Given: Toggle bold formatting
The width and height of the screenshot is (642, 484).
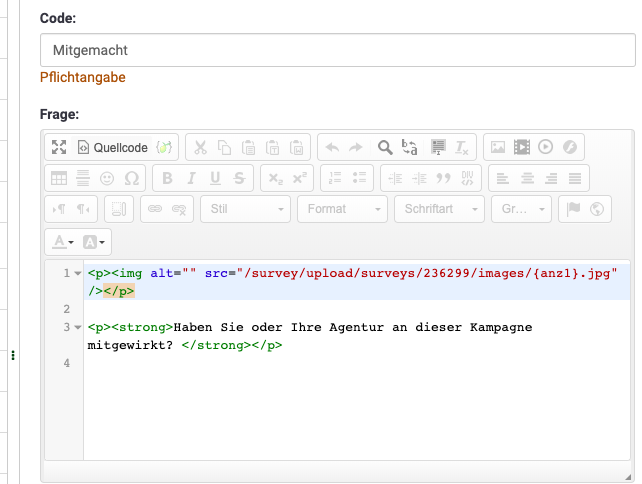Looking at the screenshot, I should click(167, 178).
